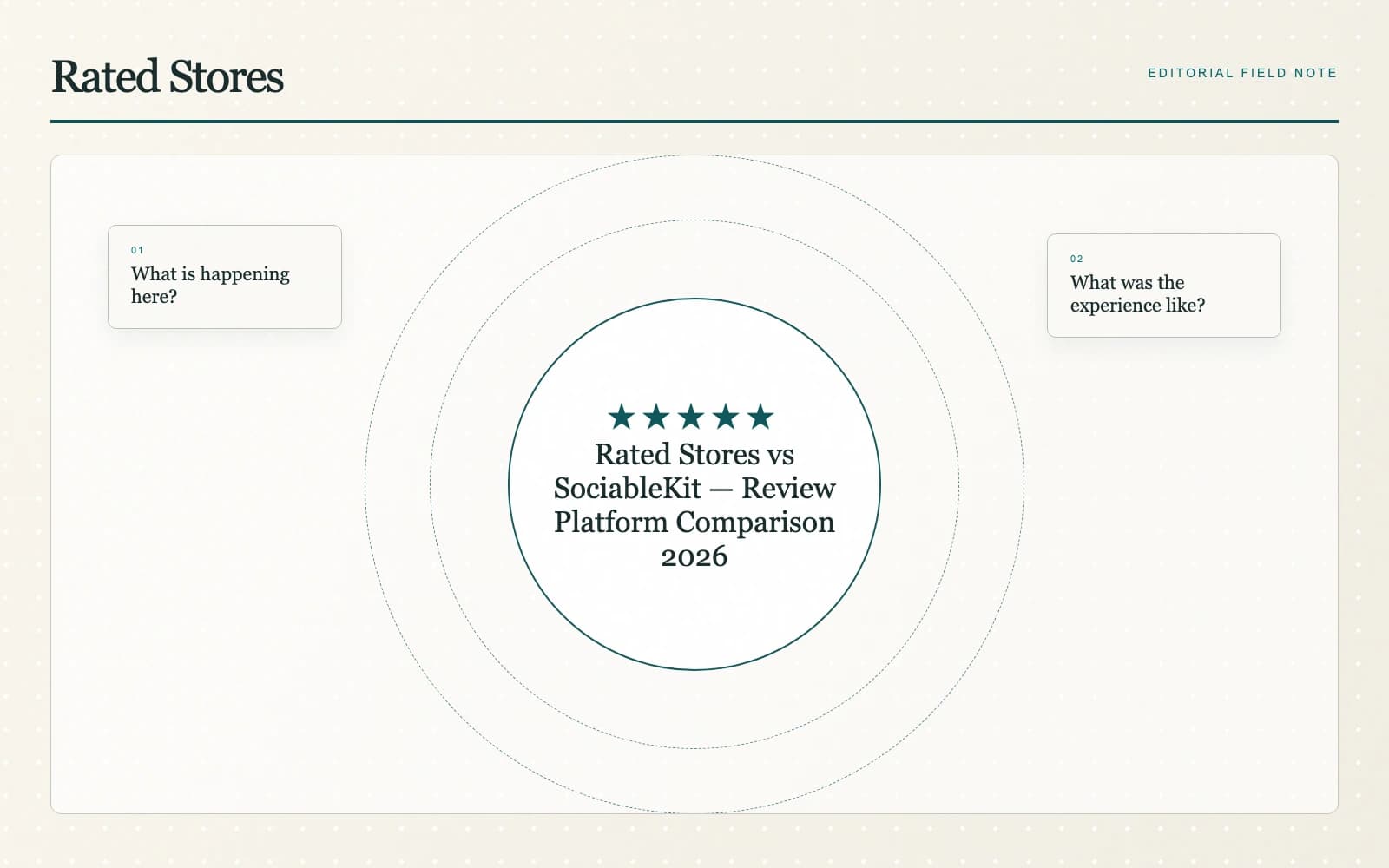Click the '02' number label
The height and width of the screenshot is (868, 1389).
1076,259
